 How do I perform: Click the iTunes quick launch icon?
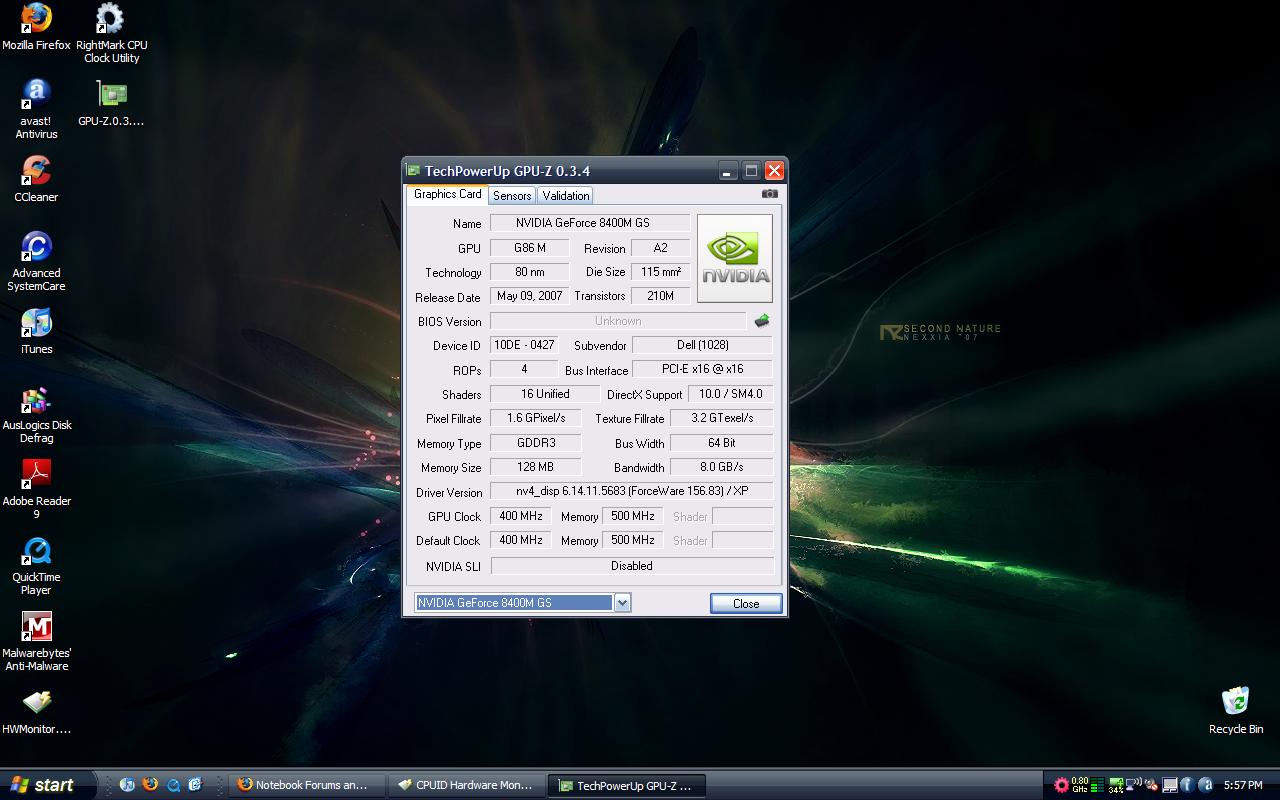click(x=127, y=785)
